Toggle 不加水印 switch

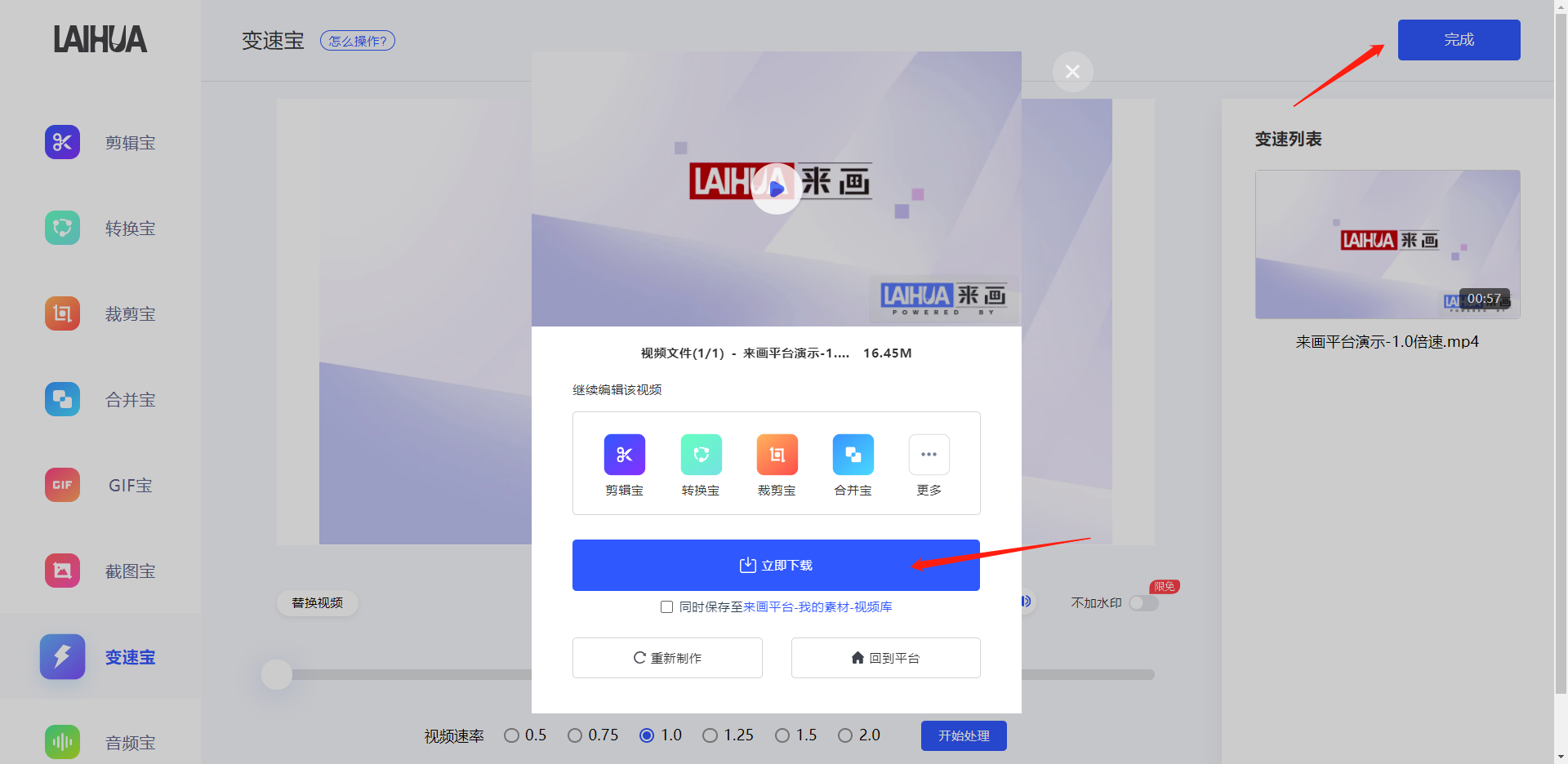[x=1144, y=603]
